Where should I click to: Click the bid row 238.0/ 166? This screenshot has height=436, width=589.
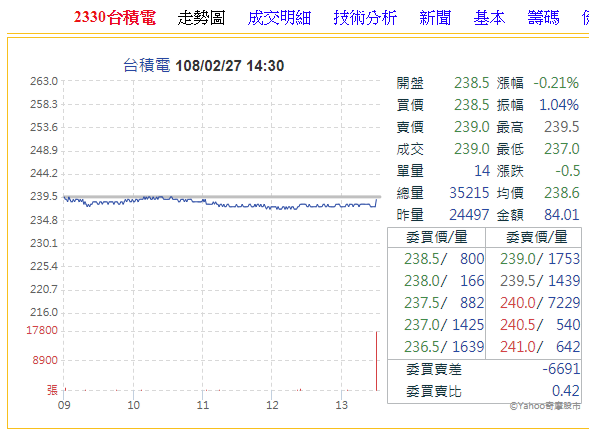[x=444, y=281]
